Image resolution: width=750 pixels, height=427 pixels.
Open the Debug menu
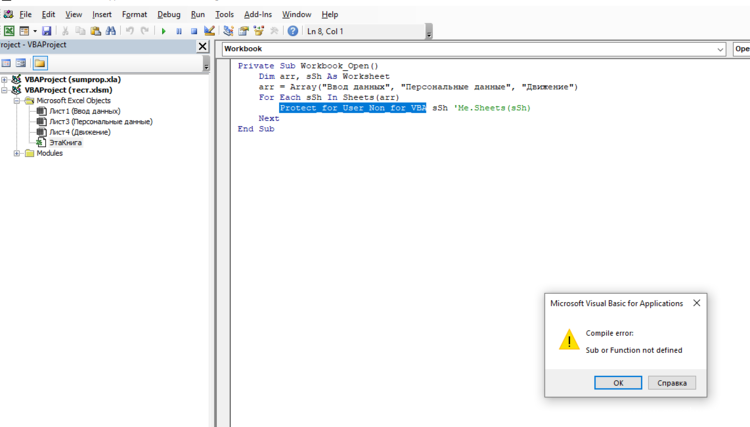[169, 14]
